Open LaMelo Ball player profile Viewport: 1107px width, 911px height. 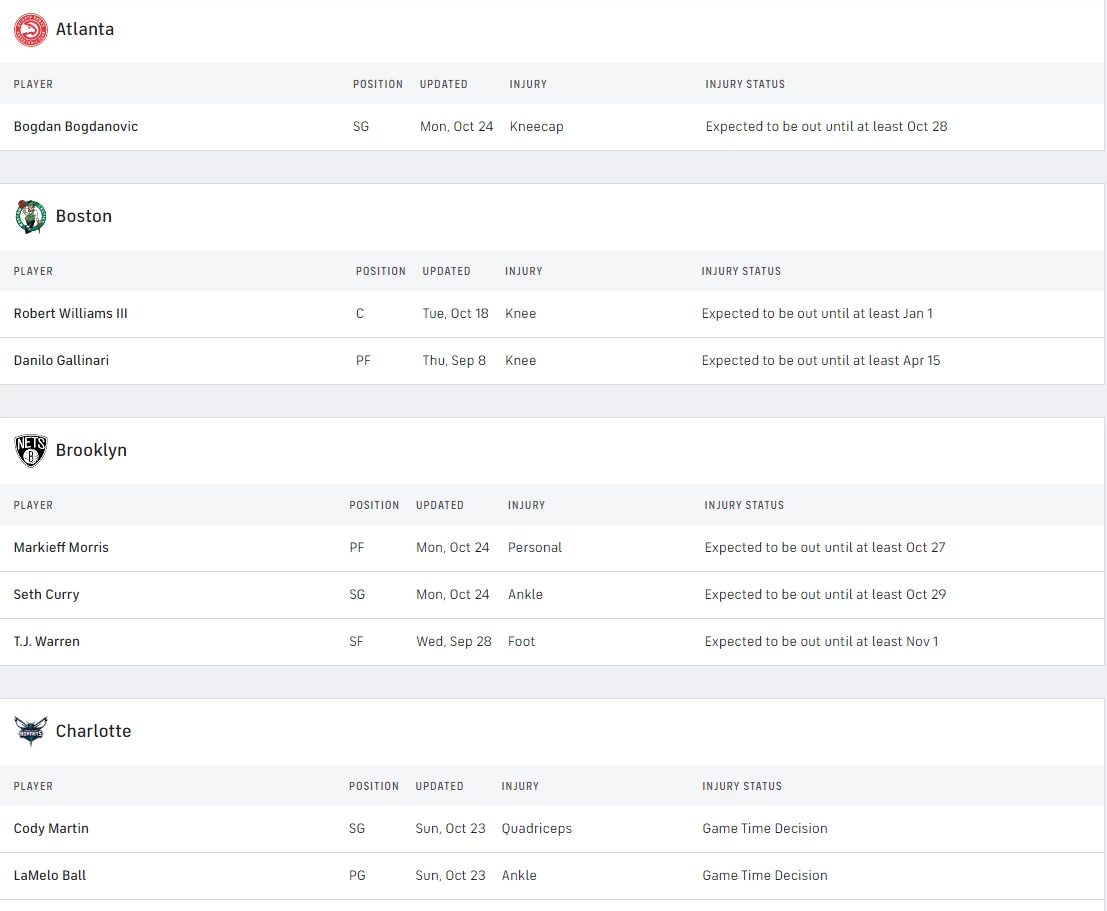click(x=49, y=875)
